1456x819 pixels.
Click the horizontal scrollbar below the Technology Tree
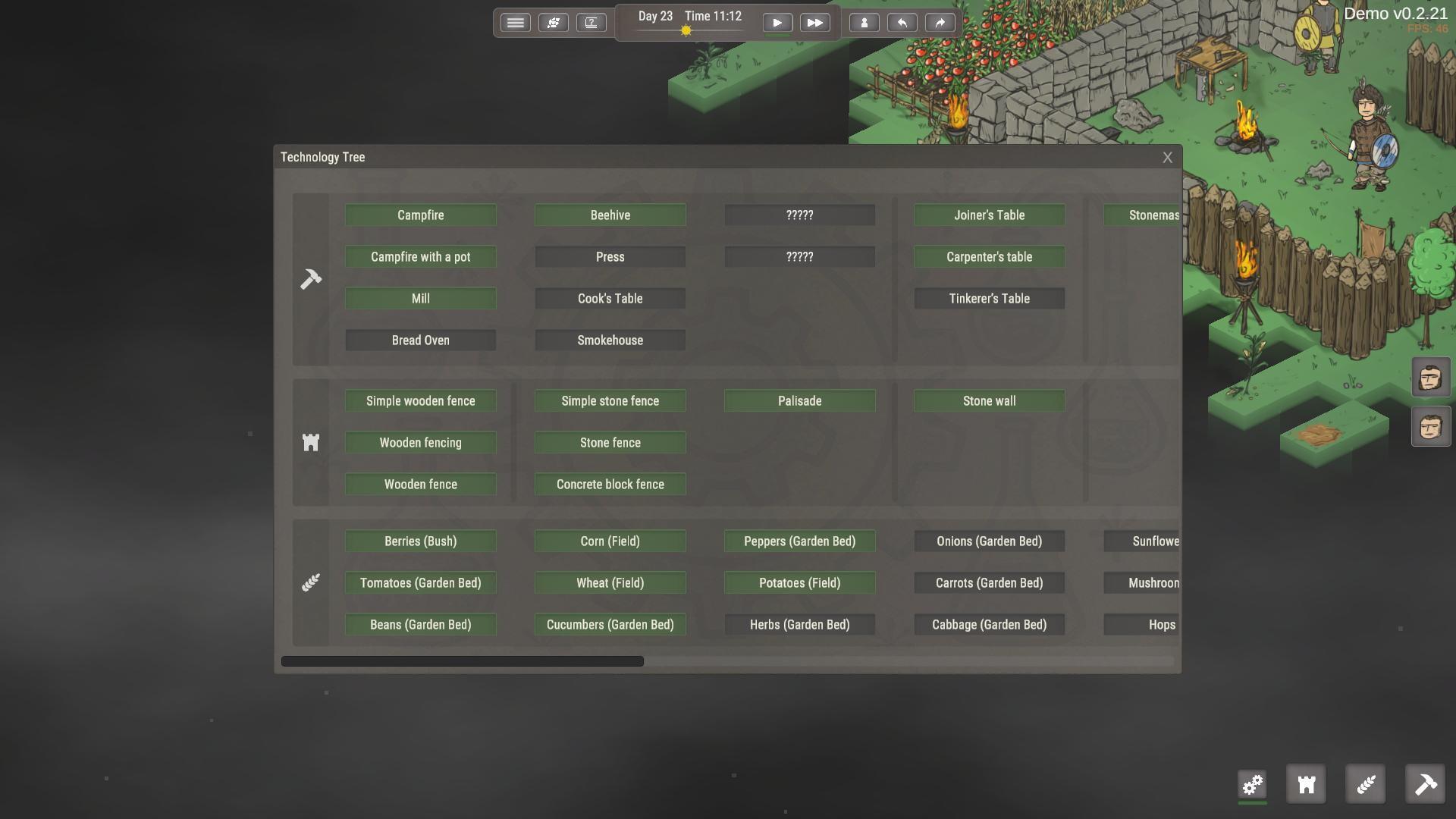click(x=463, y=660)
